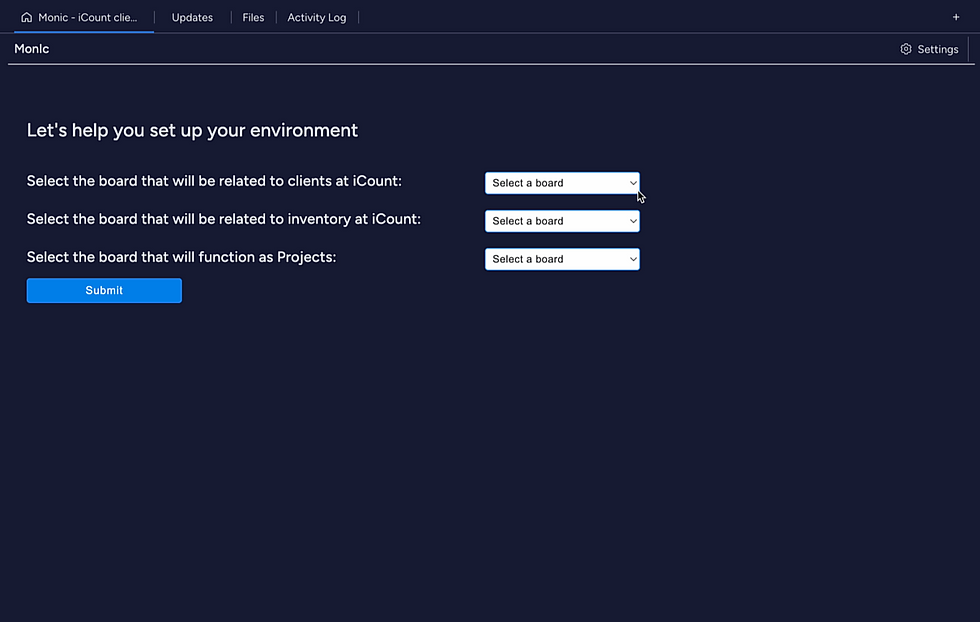Click the blue Submit button
This screenshot has width=980, height=622.
pyautogui.click(x=104, y=291)
